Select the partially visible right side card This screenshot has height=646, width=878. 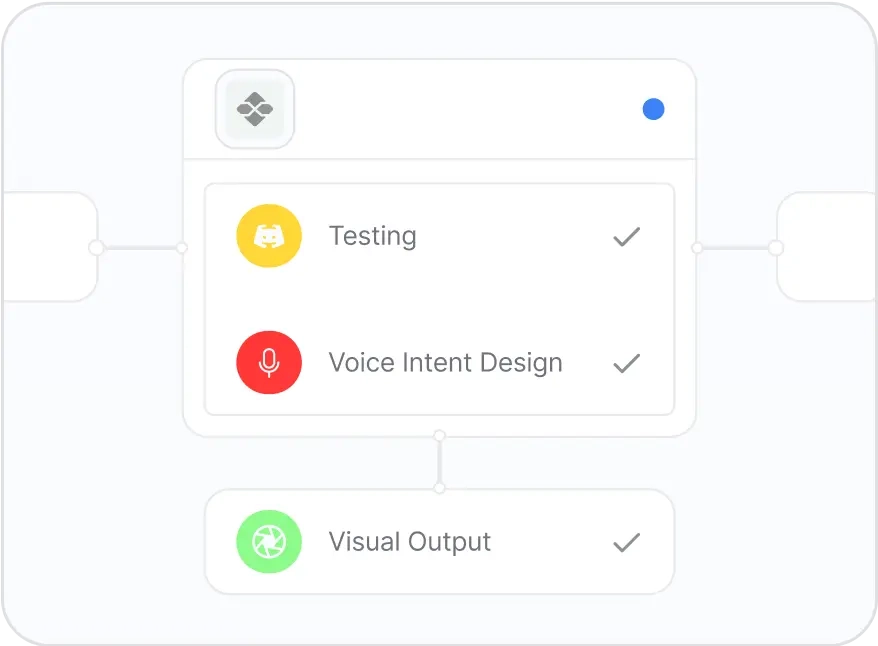[x=828, y=247]
